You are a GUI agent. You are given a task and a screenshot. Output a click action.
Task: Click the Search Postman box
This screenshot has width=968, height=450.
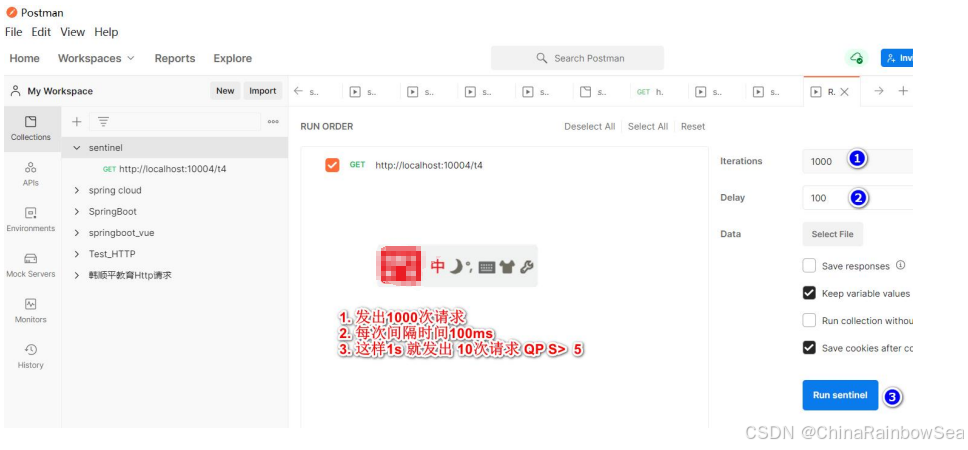click(577, 58)
